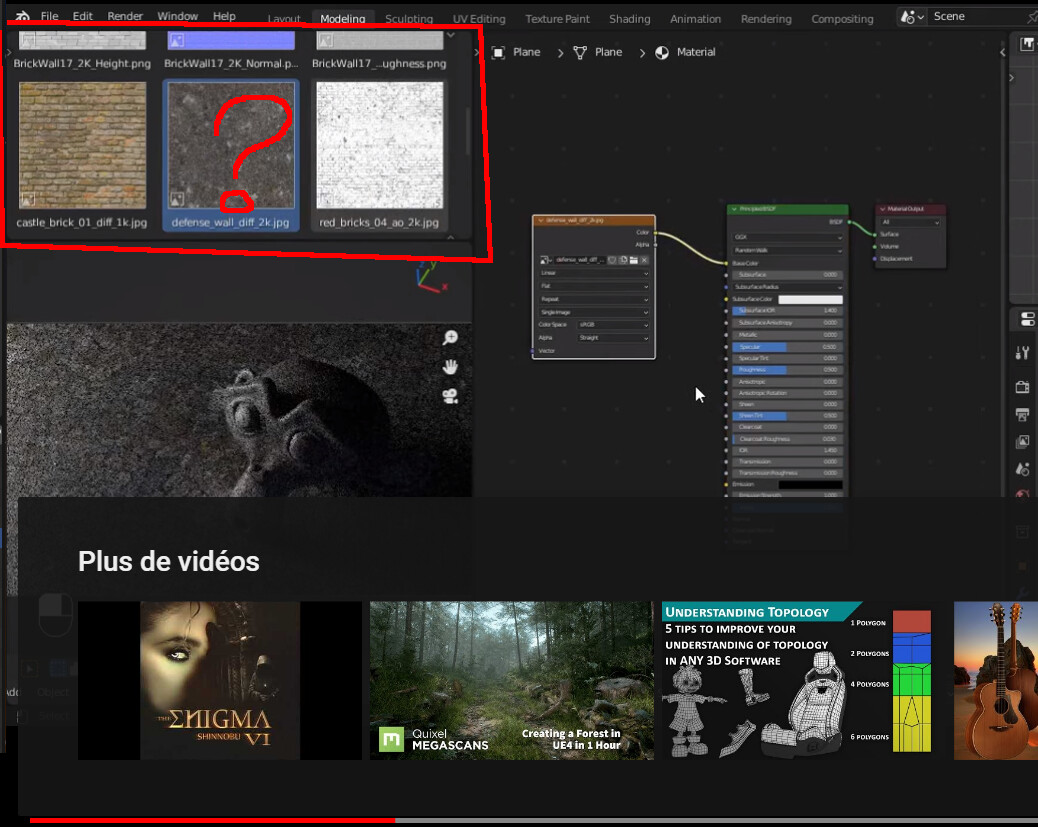Open the Help menu
Viewport: 1038px width, 827px height.
224,17
